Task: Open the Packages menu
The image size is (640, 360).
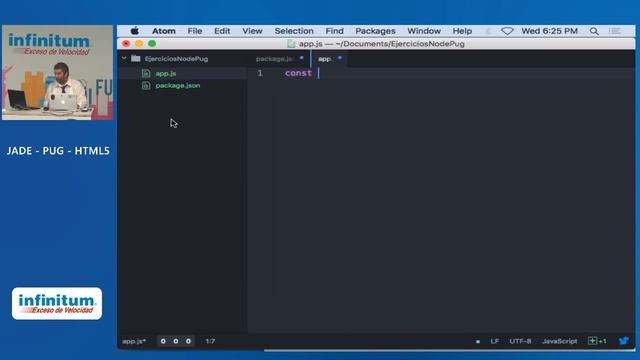Action: (x=375, y=31)
